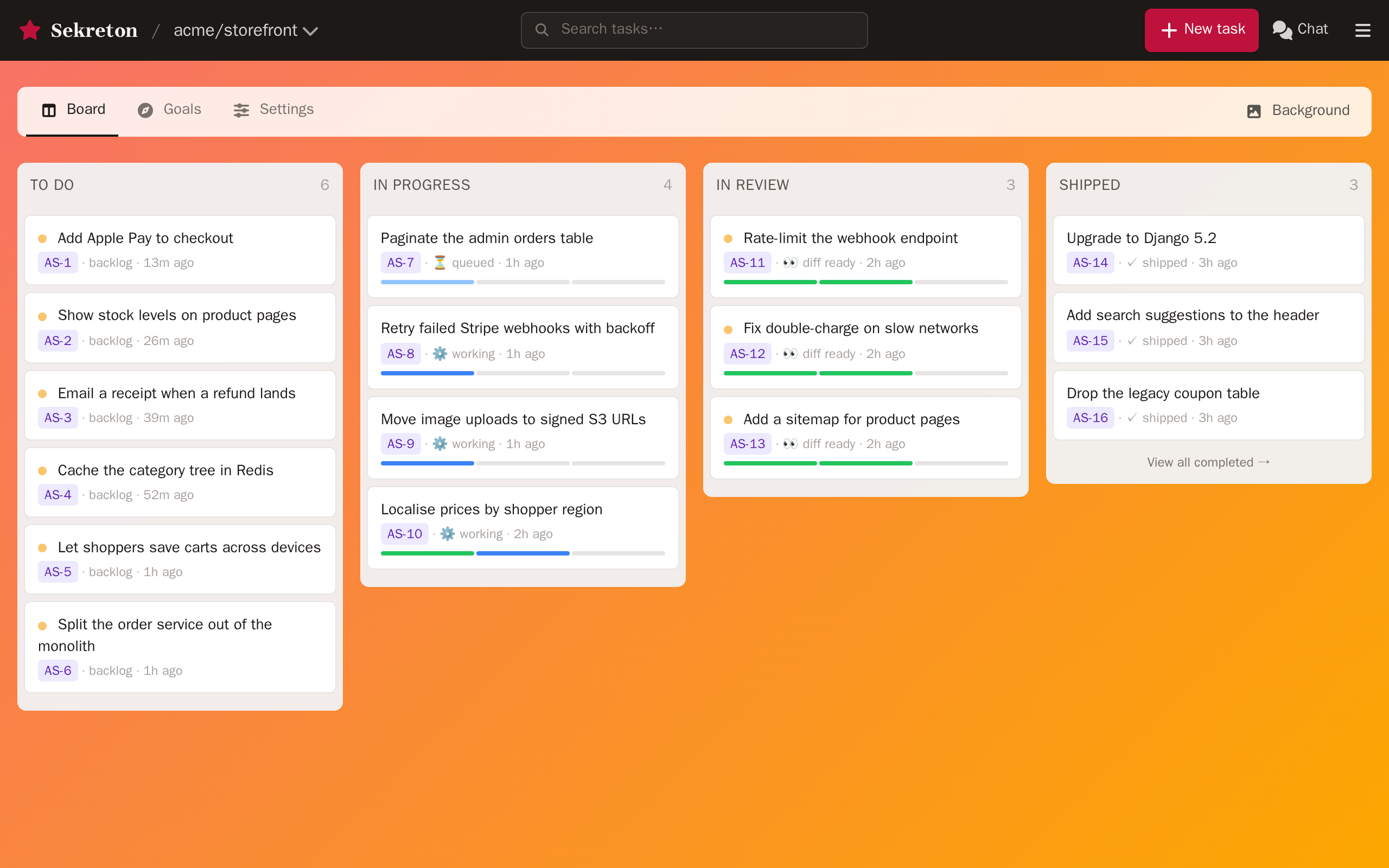Click the Search tasks input field
This screenshot has height=868, width=1389.
pos(694,30)
